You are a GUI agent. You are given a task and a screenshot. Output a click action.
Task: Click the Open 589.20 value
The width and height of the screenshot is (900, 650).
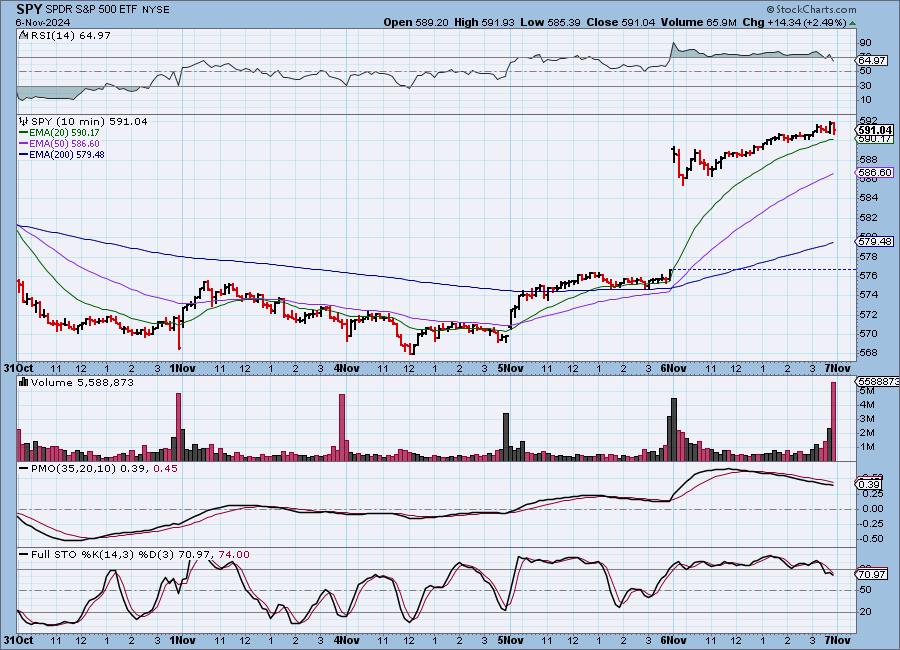[x=416, y=22]
